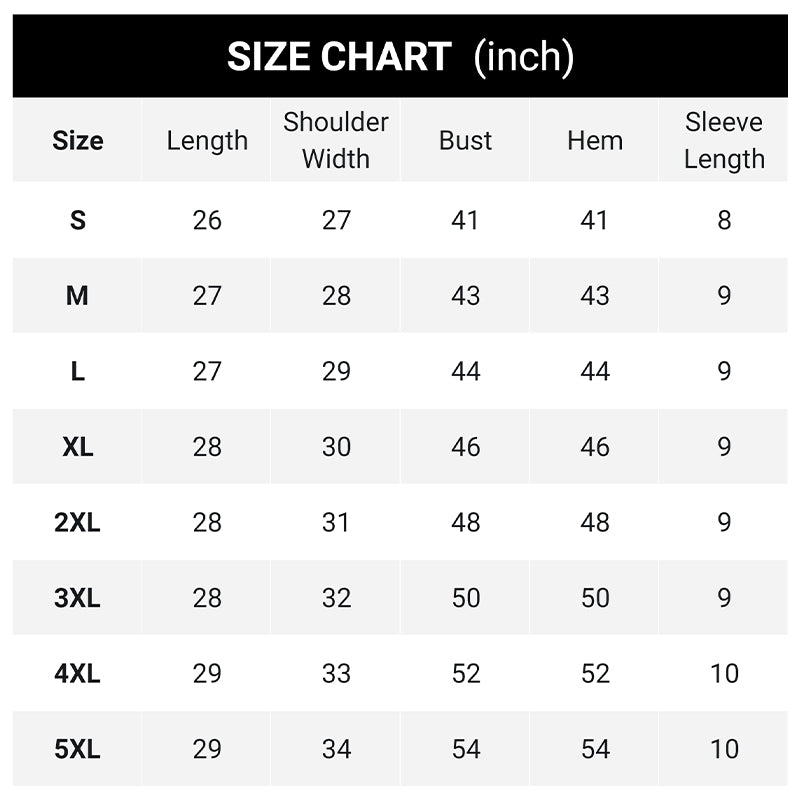Click the length value 26 for size S

point(207,220)
